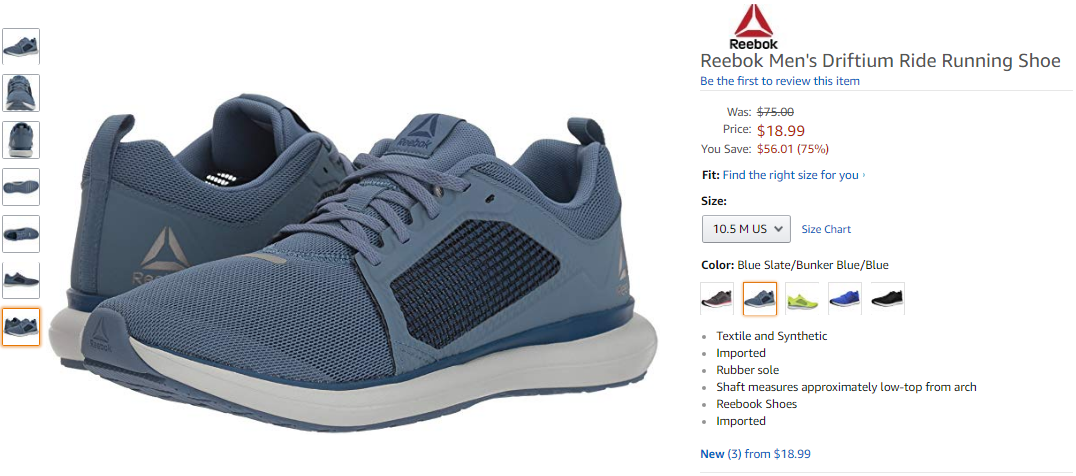Click the Reebok Men's Driftium Ride title
This screenshot has height=476, width=1076.
click(x=880, y=60)
